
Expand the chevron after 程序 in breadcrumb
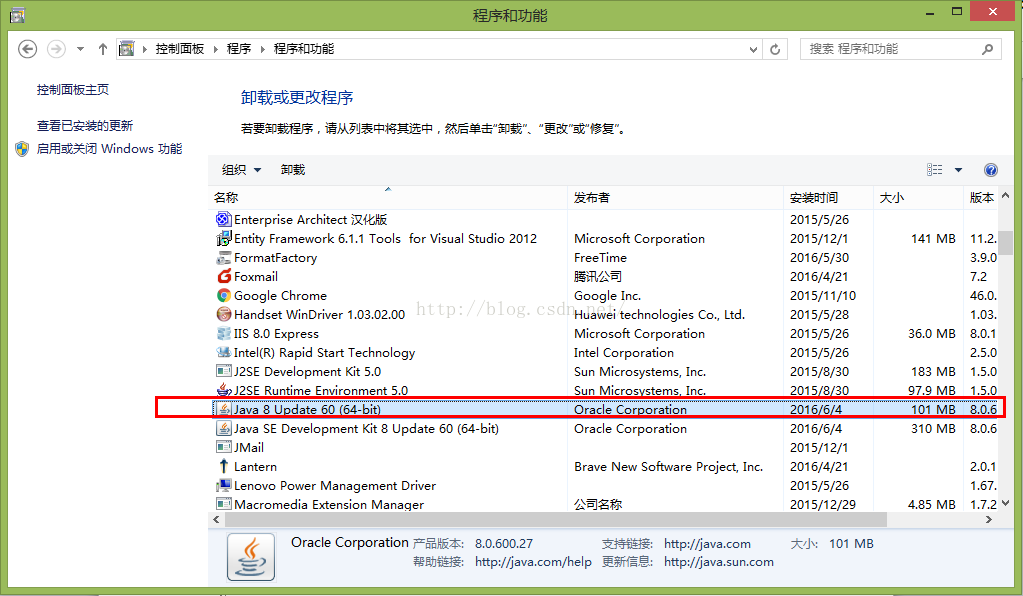click(262, 49)
